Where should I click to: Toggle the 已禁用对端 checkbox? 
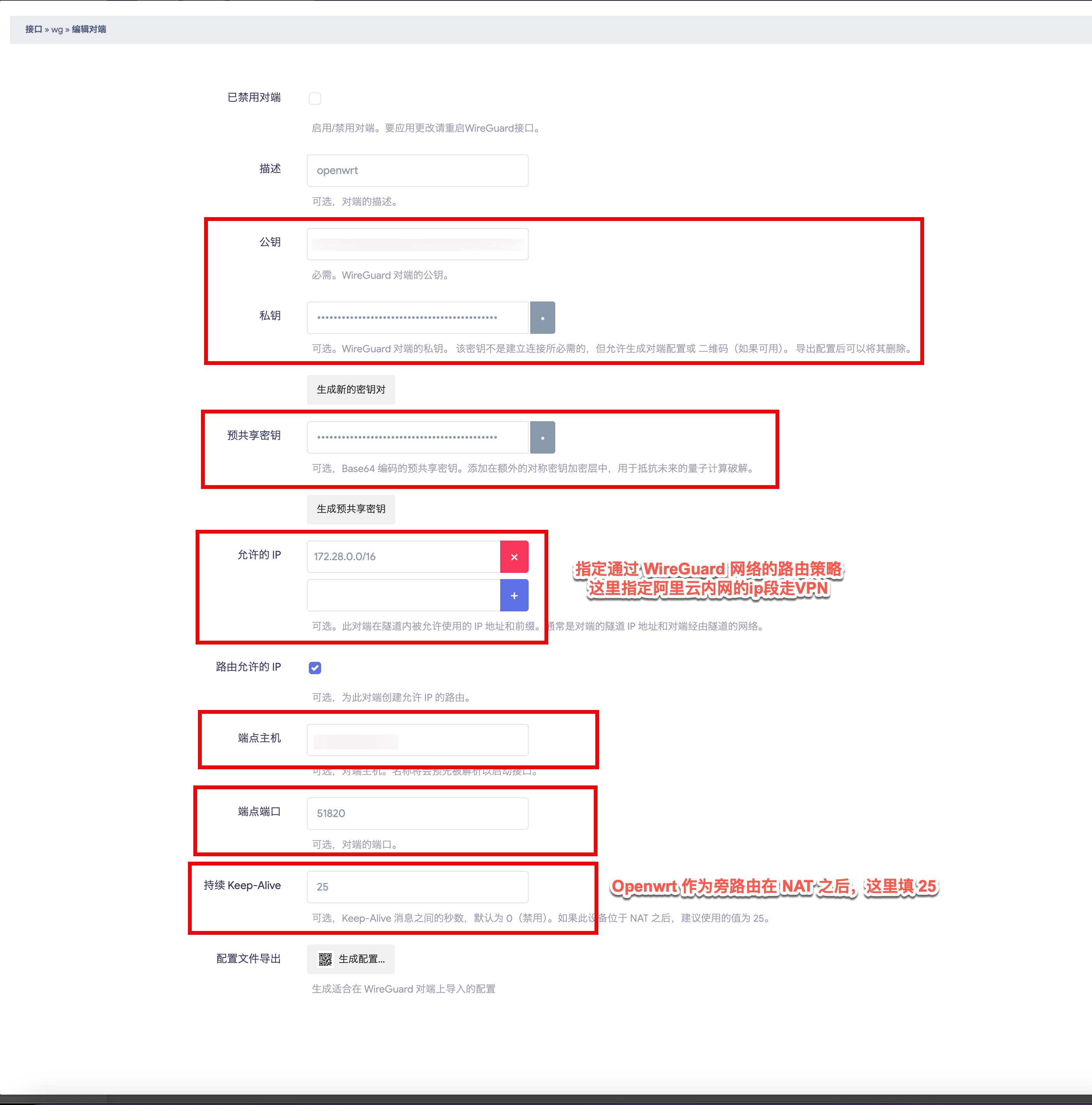point(315,99)
